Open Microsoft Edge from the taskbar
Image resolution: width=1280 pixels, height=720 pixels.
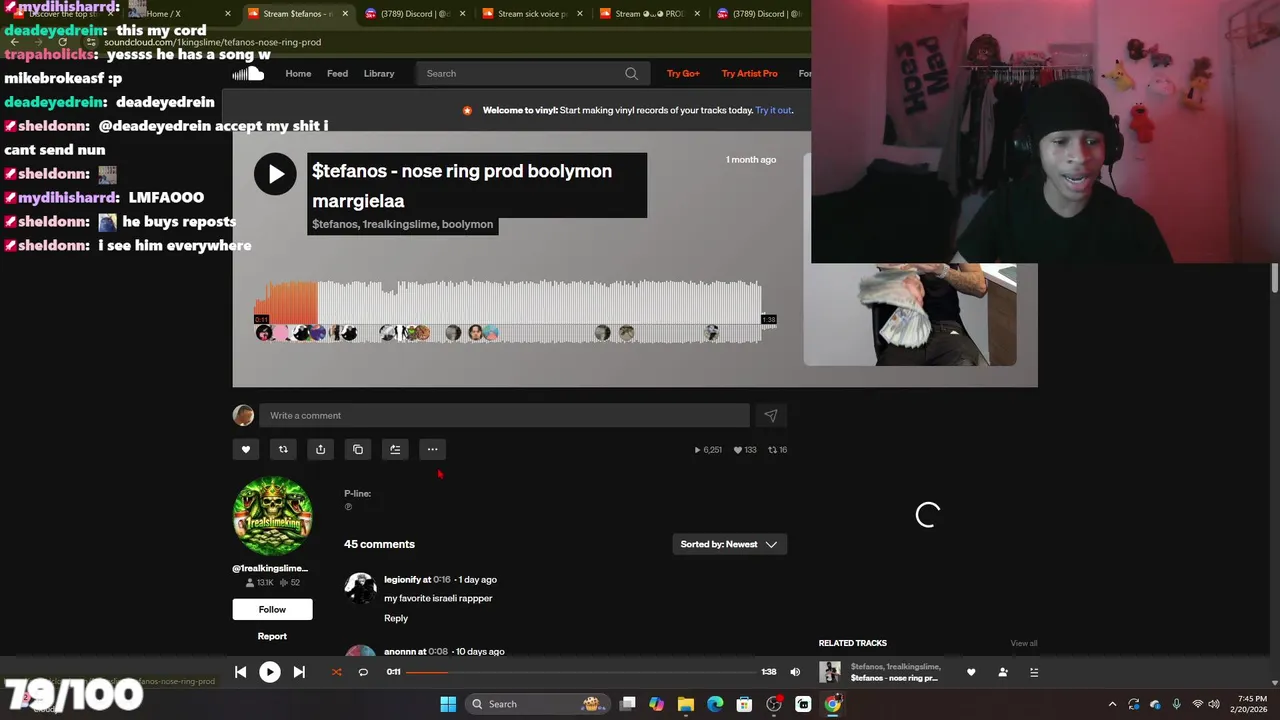tap(715, 704)
